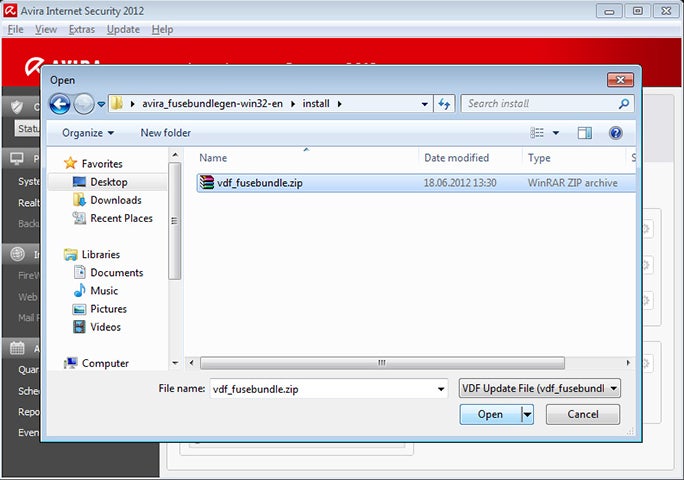Viewport: 684px width, 480px height.
Task: Click the navigation pane vertical scrollbar thumb
Action: (x=175, y=221)
